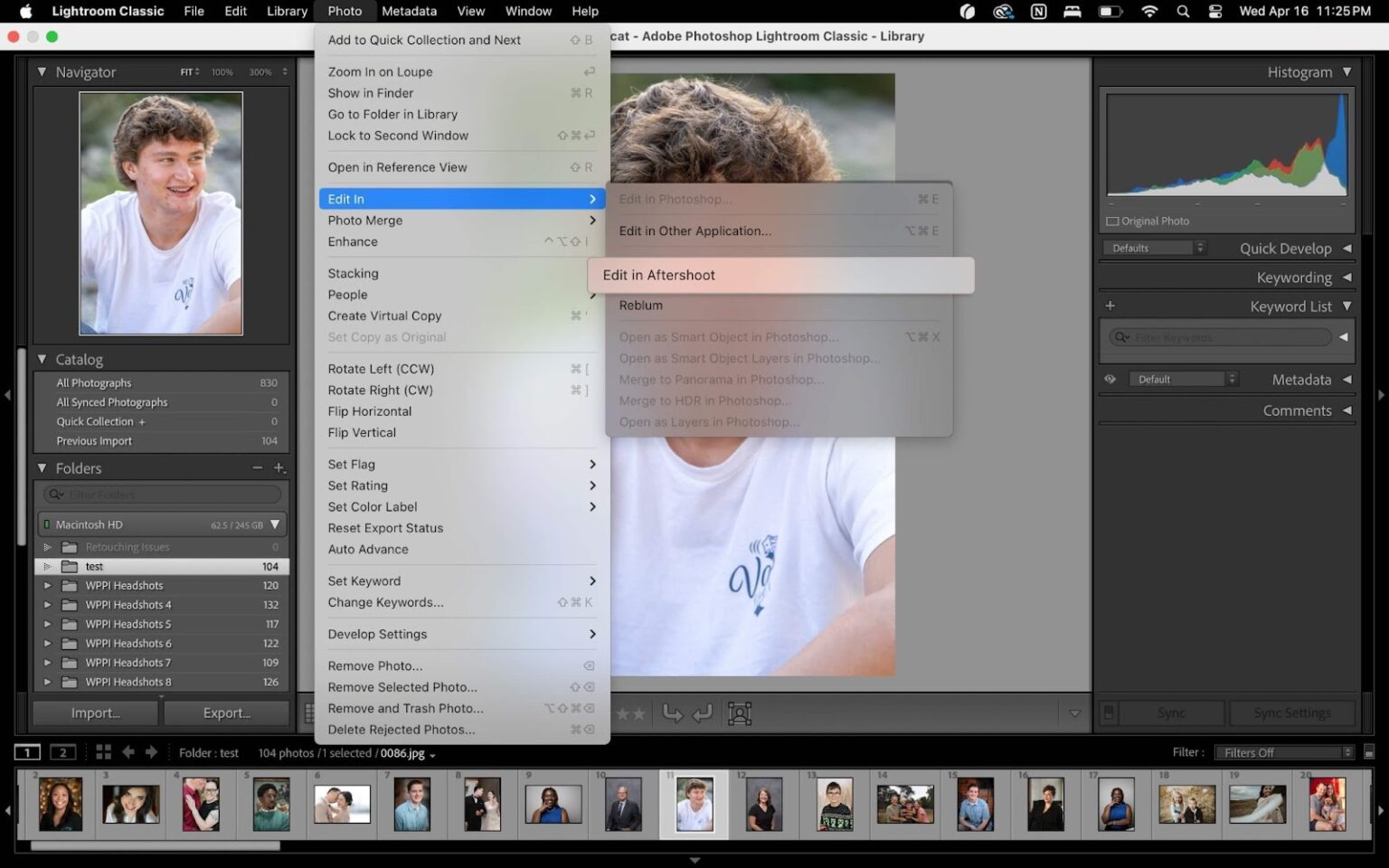The height and width of the screenshot is (868, 1389).
Task: Select the suit portrait thumbnail in the filmstrip
Action: [x=623, y=804]
